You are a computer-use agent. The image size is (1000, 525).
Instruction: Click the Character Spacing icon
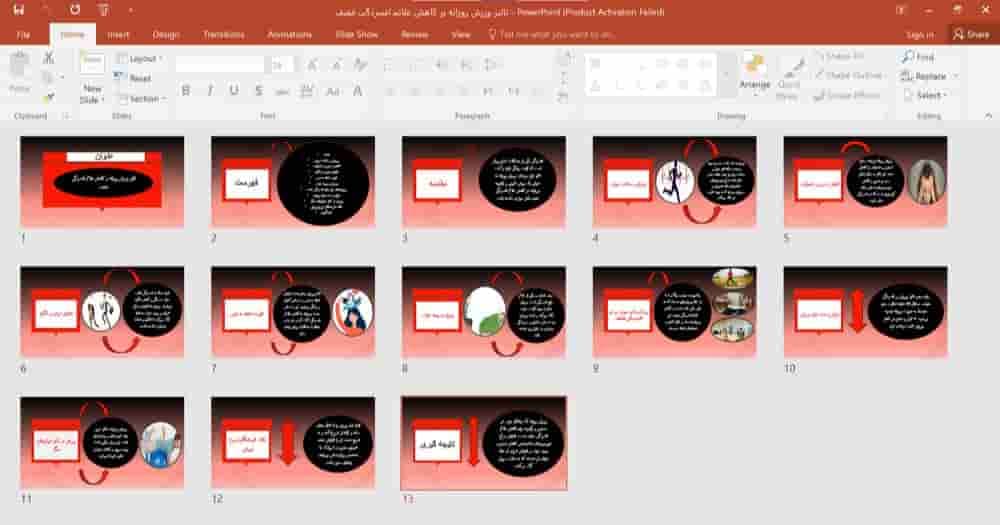(x=307, y=91)
